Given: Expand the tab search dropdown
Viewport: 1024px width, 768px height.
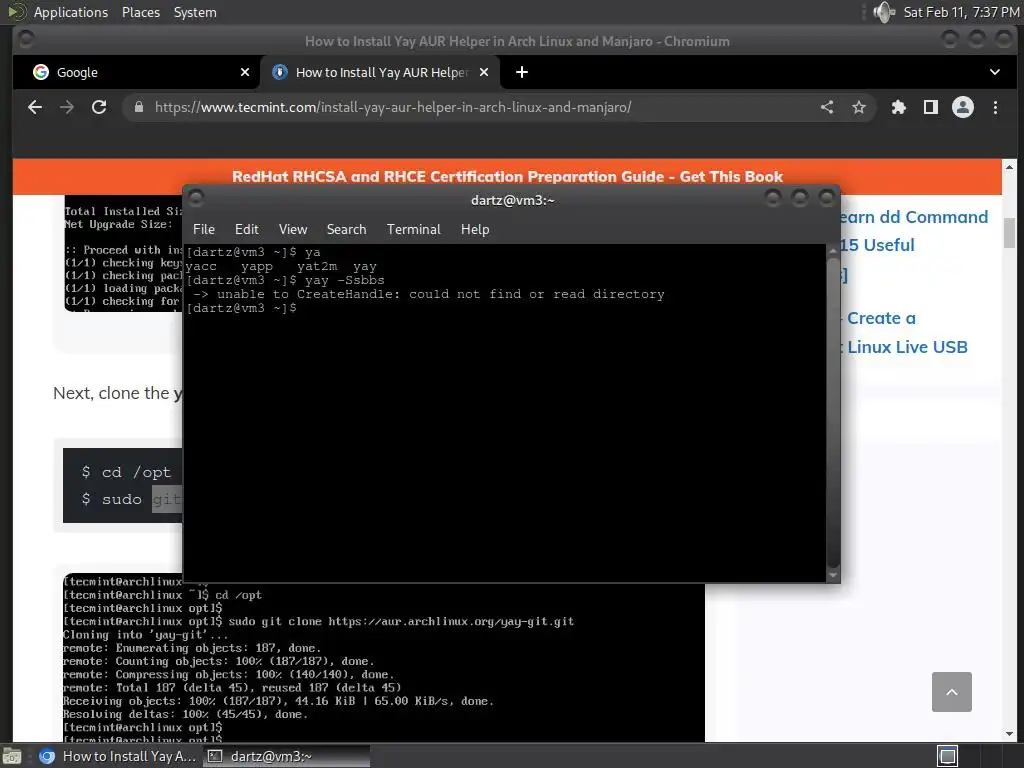Looking at the screenshot, I should [x=995, y=72].
